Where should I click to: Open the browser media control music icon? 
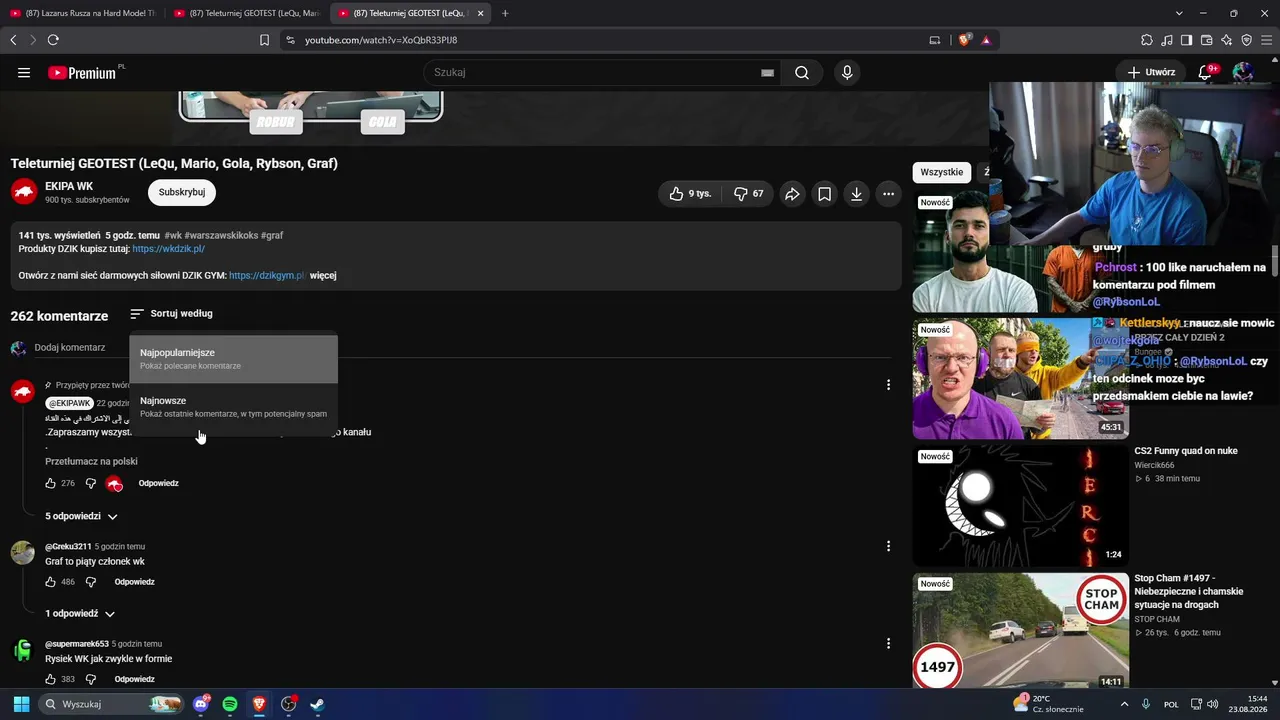(1167, 40)
